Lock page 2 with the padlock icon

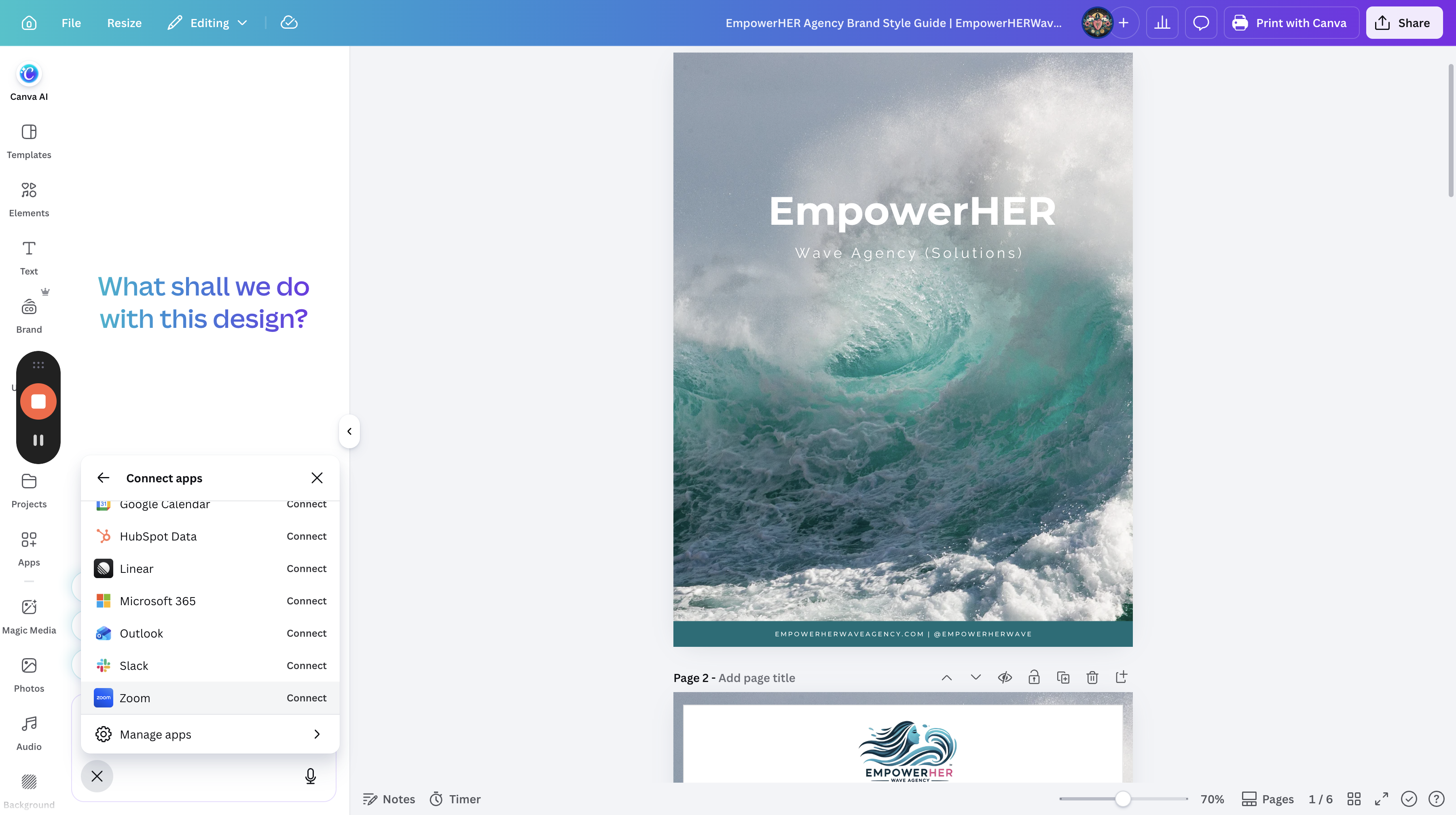[x=1034, y=677]
